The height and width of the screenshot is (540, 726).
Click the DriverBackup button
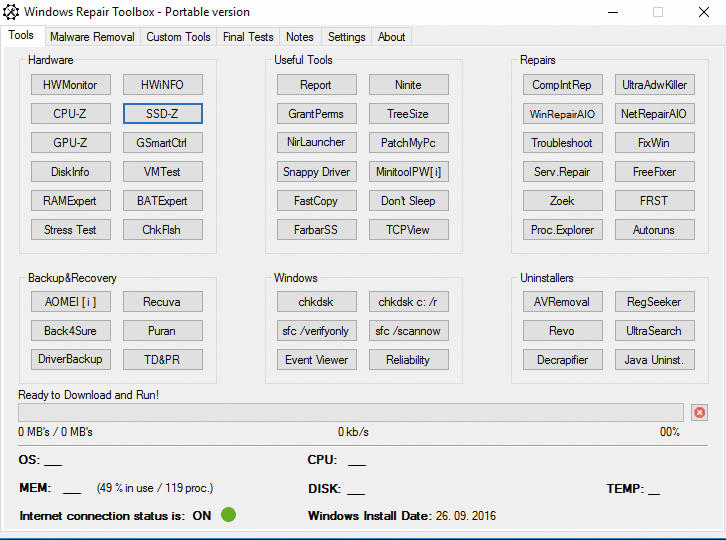pos(71,359)
